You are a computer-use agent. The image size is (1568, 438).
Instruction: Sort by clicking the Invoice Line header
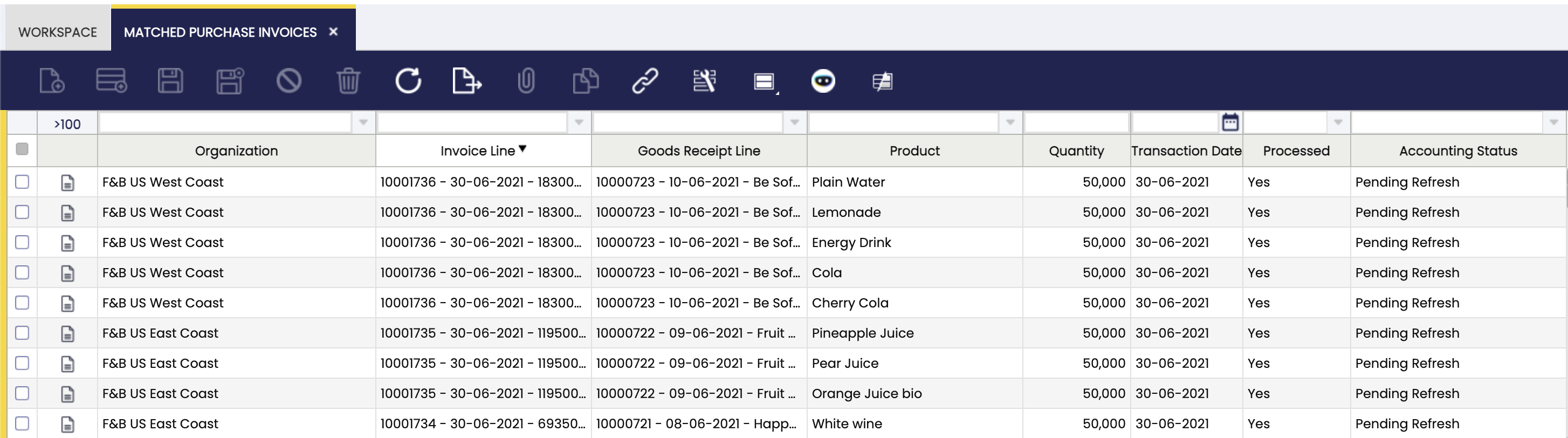[482, 150]
